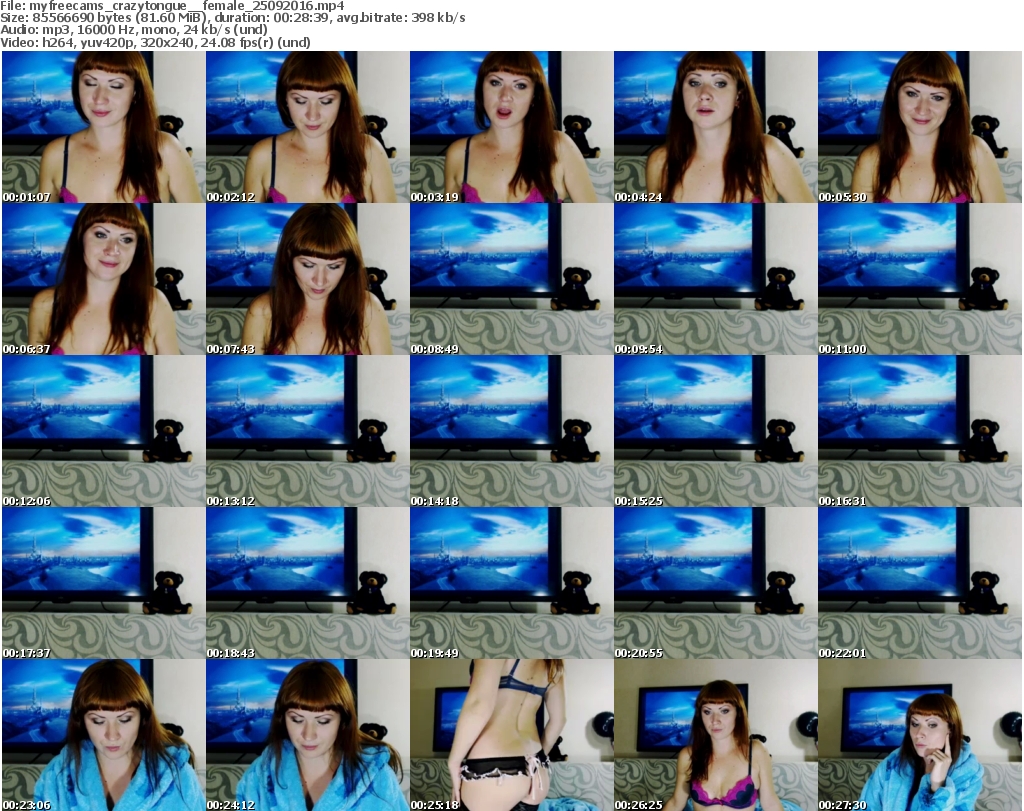Click the thumbnail timestamped 00:24:12
1024x811 pixels.
tap(306, 735)
